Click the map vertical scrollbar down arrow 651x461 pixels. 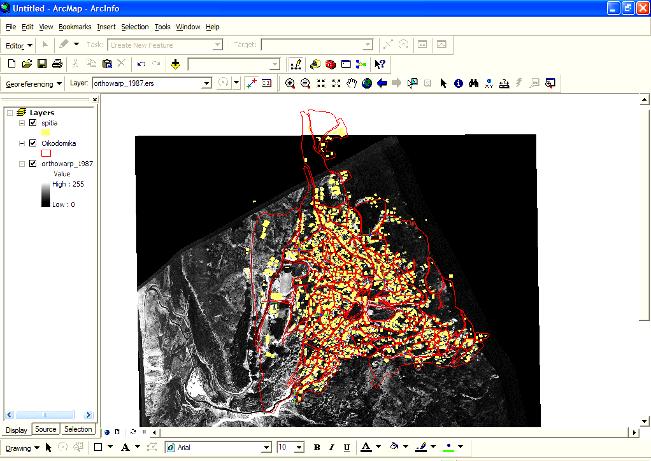(644, 422)
